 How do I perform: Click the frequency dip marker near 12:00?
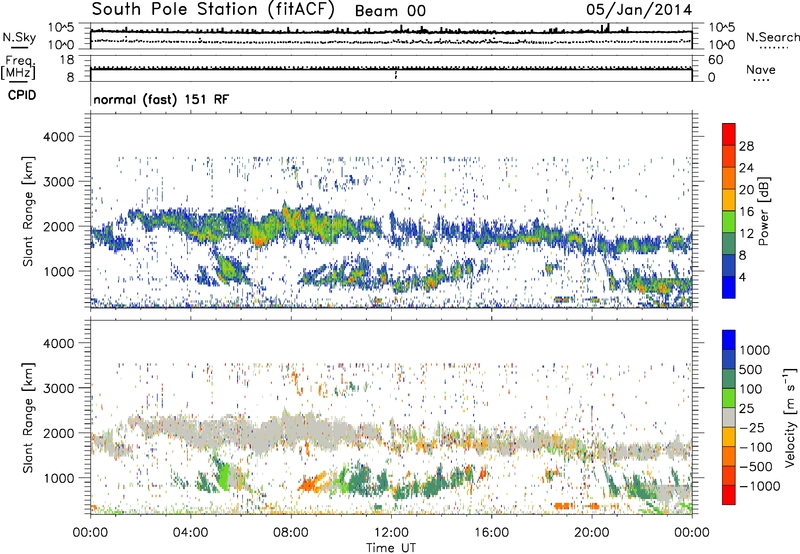click(x=396, y=74)
